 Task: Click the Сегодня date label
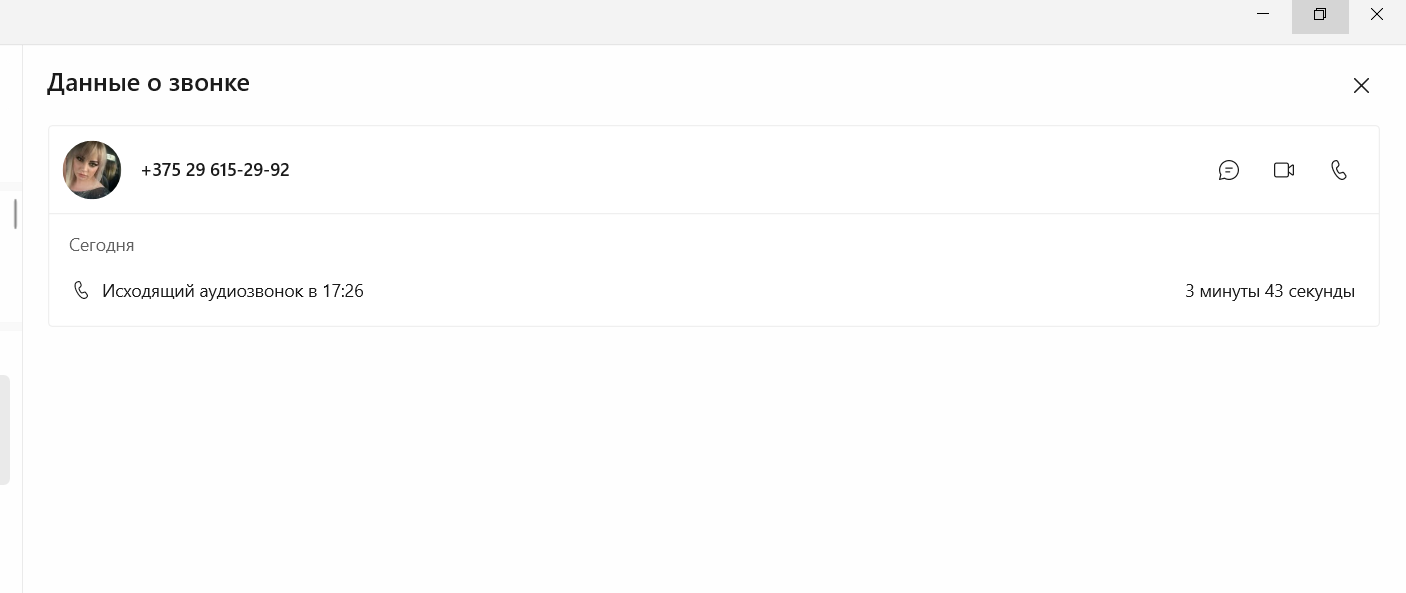(101, 245)
